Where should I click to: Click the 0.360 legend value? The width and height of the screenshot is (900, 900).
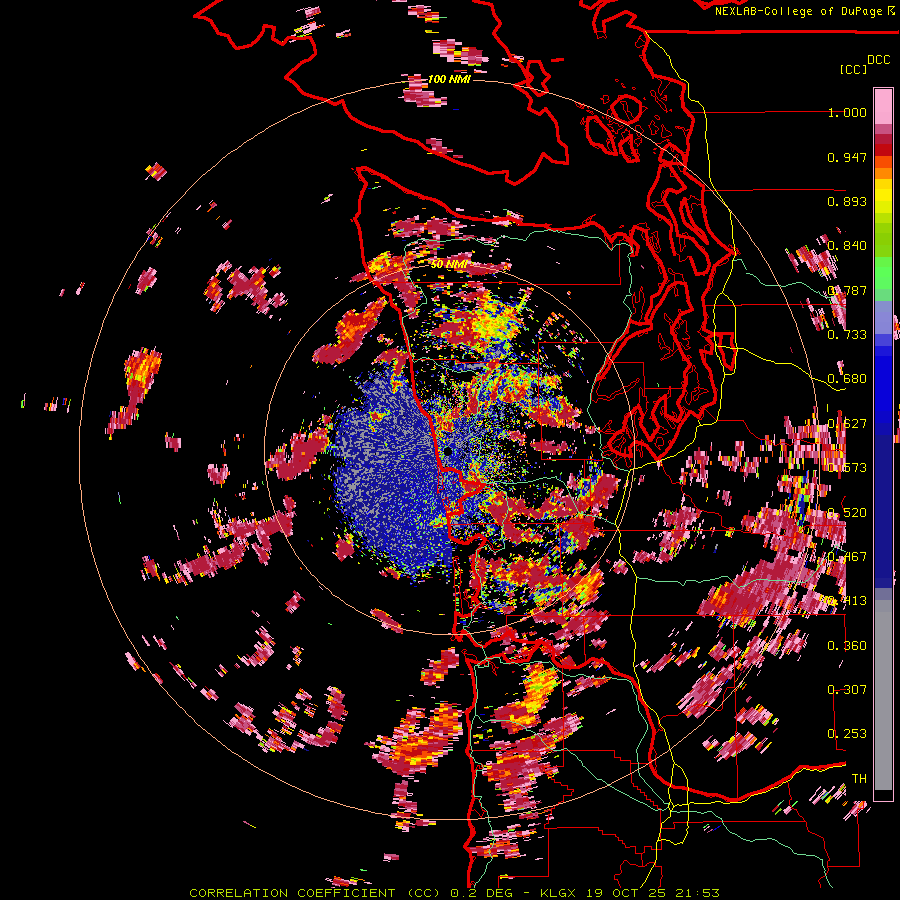pos(847,646)
